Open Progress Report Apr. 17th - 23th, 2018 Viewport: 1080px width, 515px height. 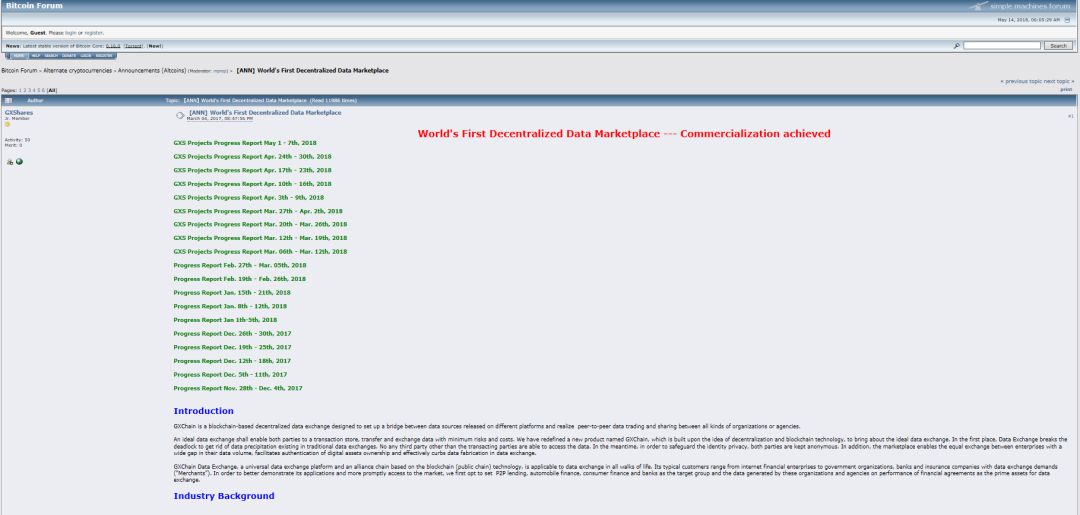(252, 170)
